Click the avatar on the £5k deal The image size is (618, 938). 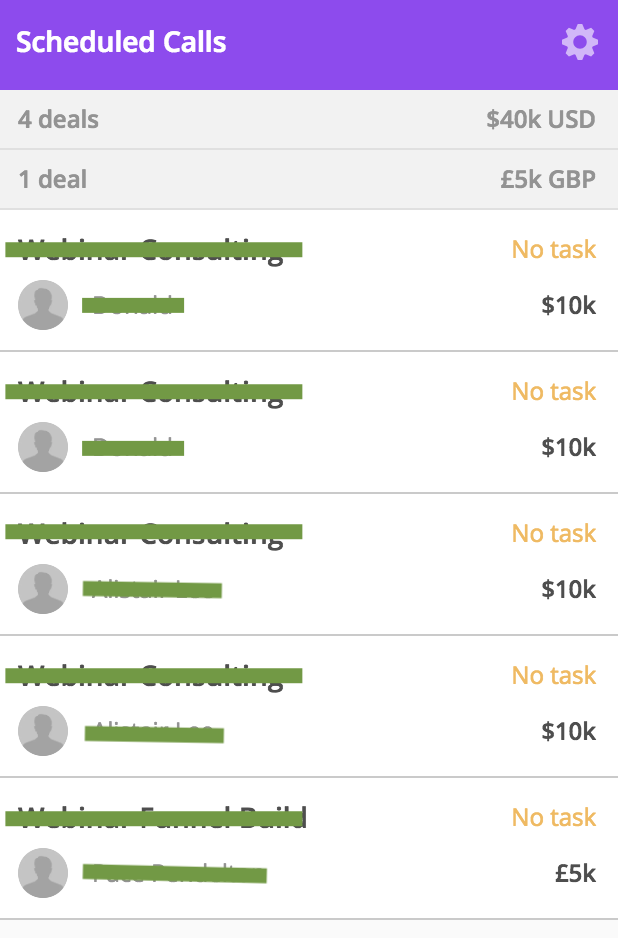(42, 873)
